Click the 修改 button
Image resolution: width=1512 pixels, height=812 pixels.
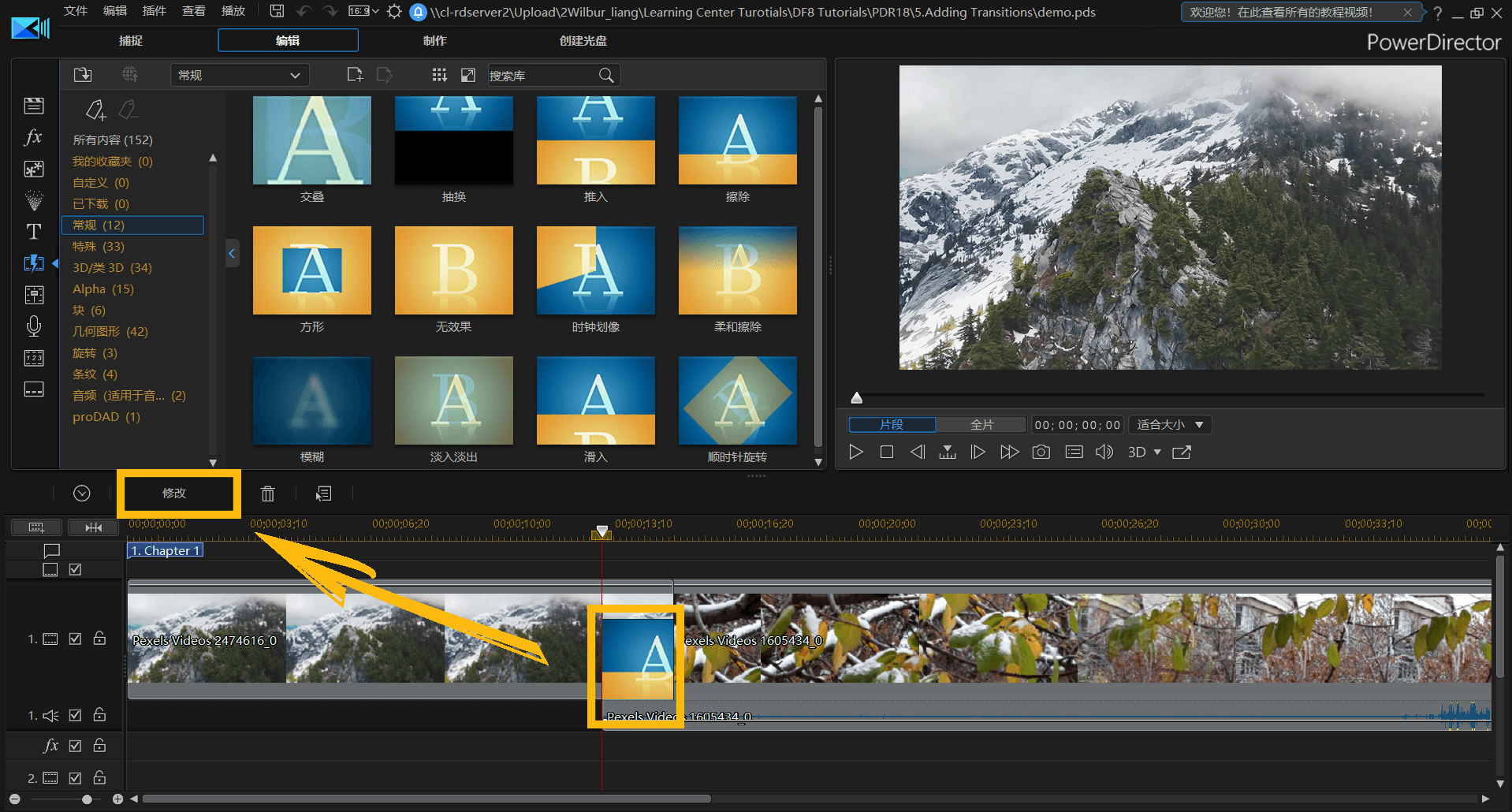174,494
